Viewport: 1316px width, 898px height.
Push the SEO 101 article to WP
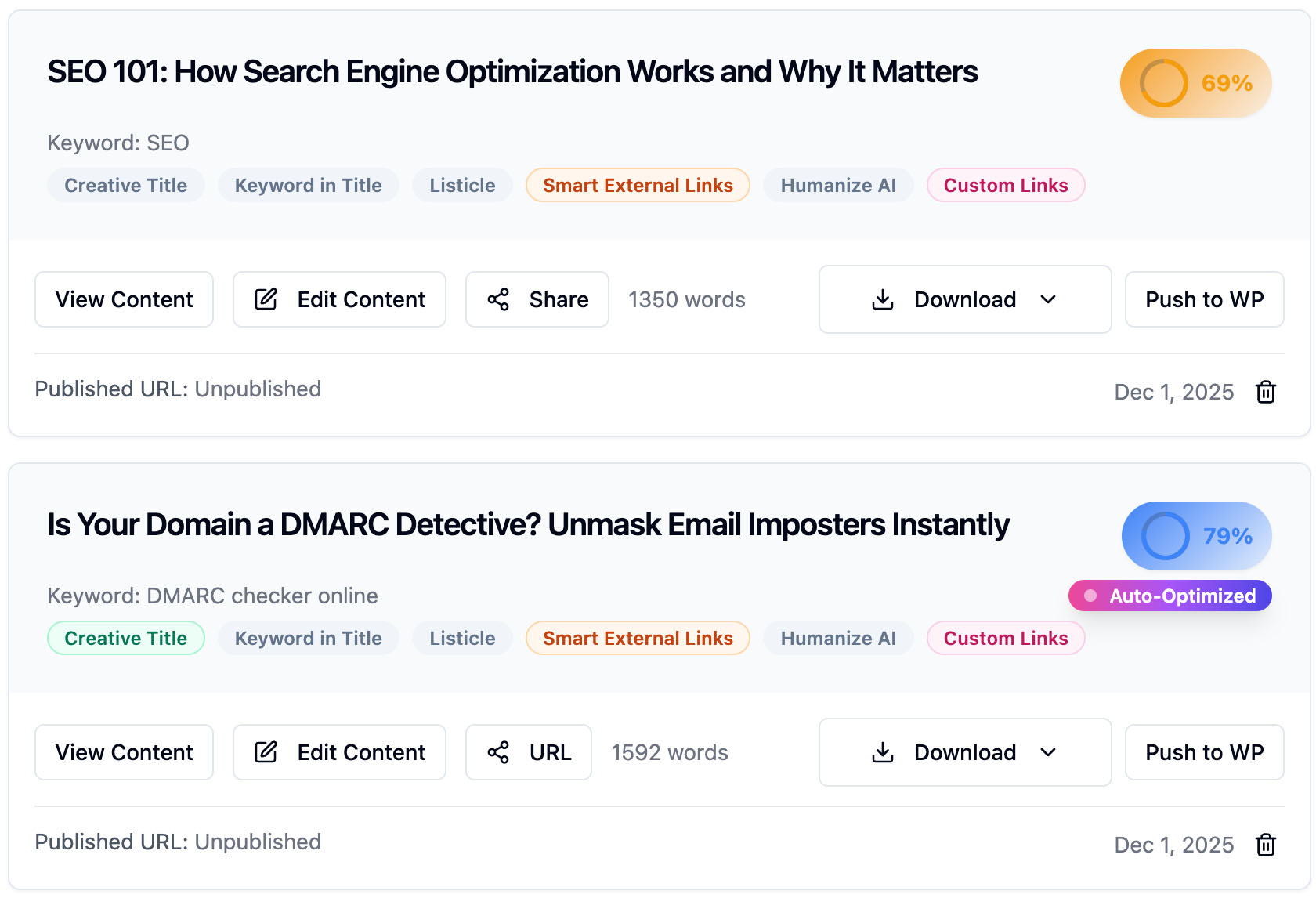(x=1205, y=299)
